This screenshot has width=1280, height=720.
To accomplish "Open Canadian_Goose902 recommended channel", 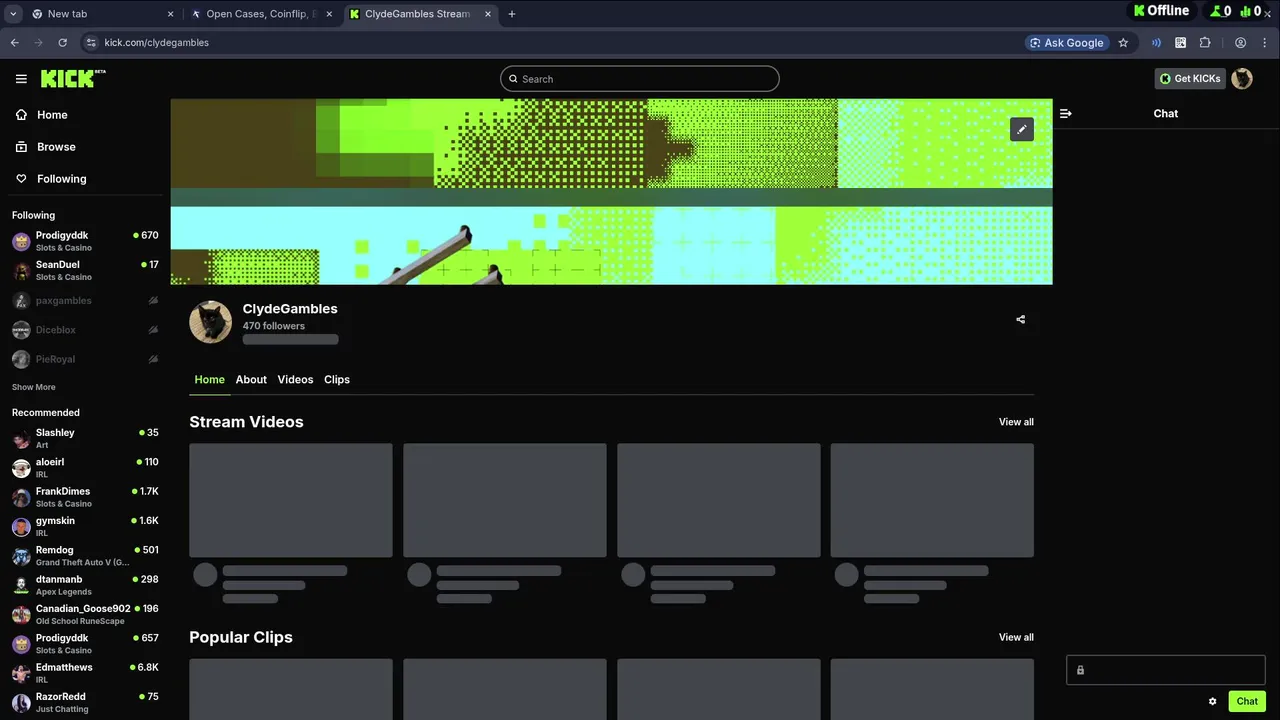I will (x=85, y=614).
